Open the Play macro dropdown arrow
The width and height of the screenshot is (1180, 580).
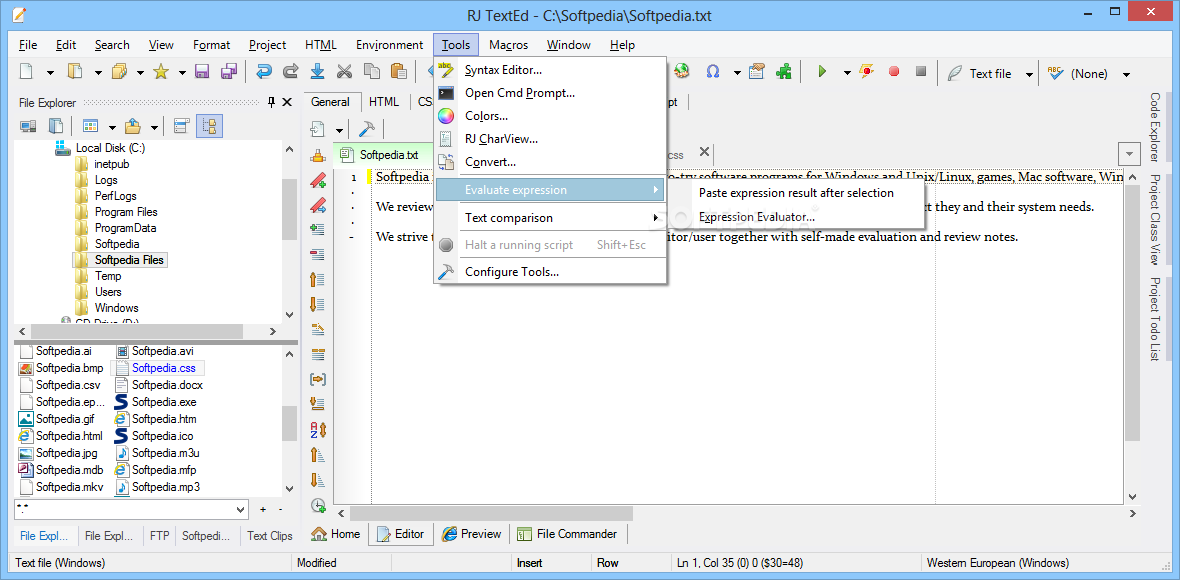(x=847, y=73)
